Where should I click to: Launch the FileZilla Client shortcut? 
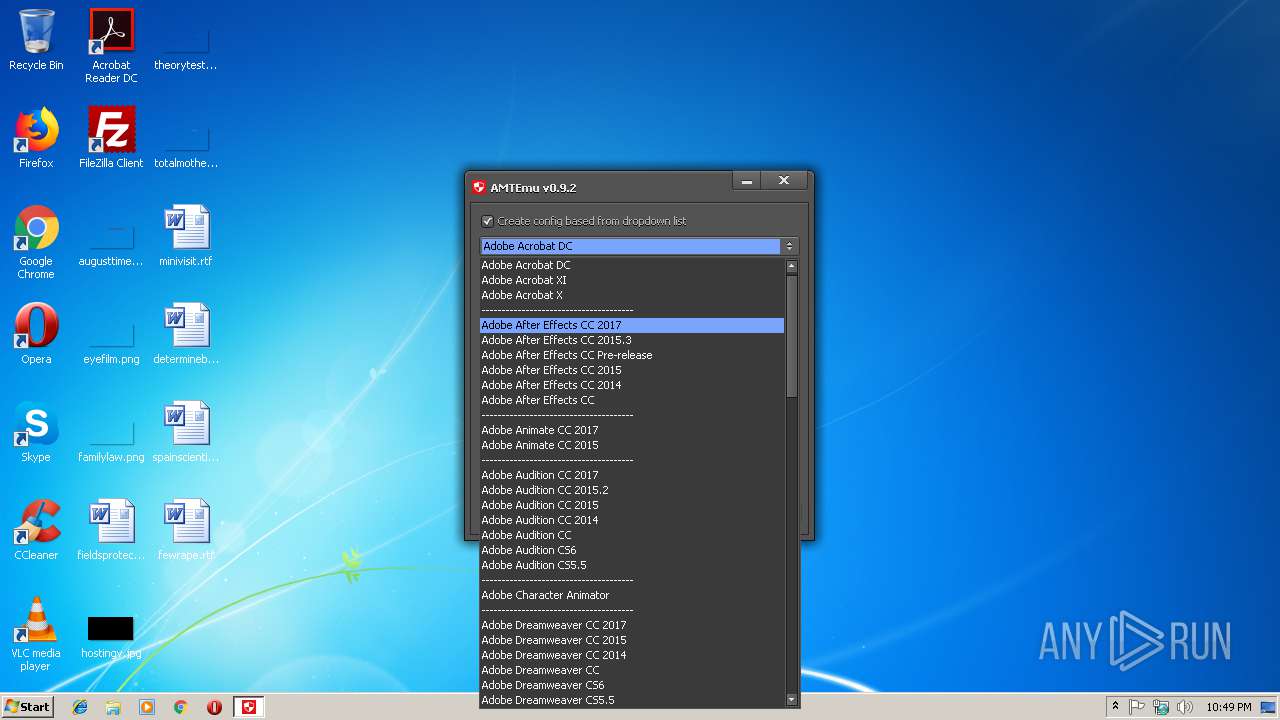tap(111, 138)
